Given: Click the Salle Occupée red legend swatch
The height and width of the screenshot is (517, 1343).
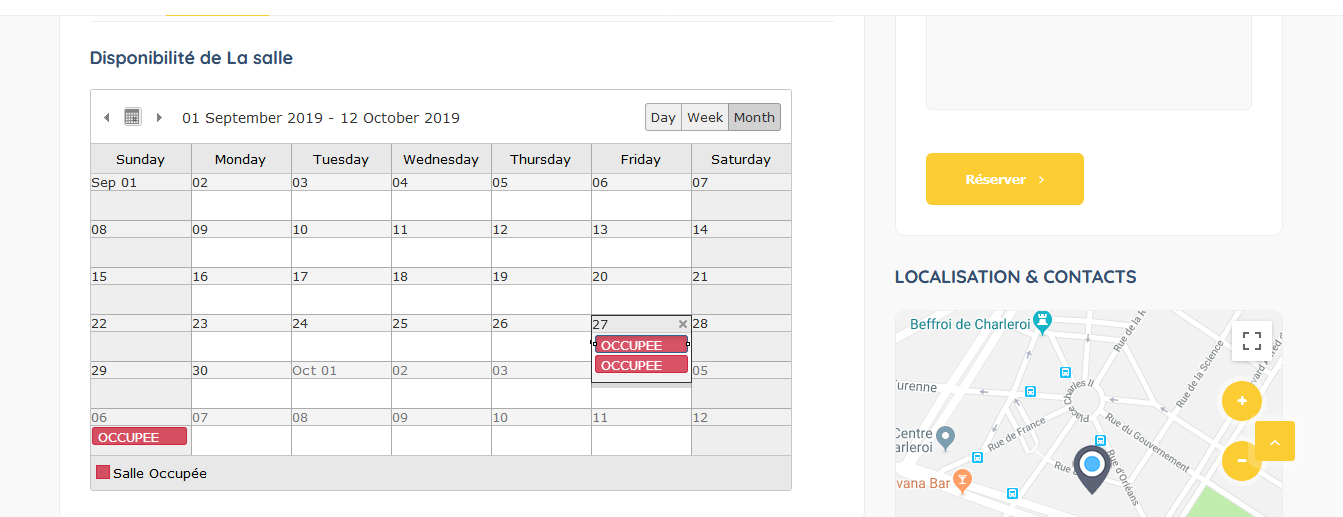Looking at the screenshot, I should (x=102, y=472).
